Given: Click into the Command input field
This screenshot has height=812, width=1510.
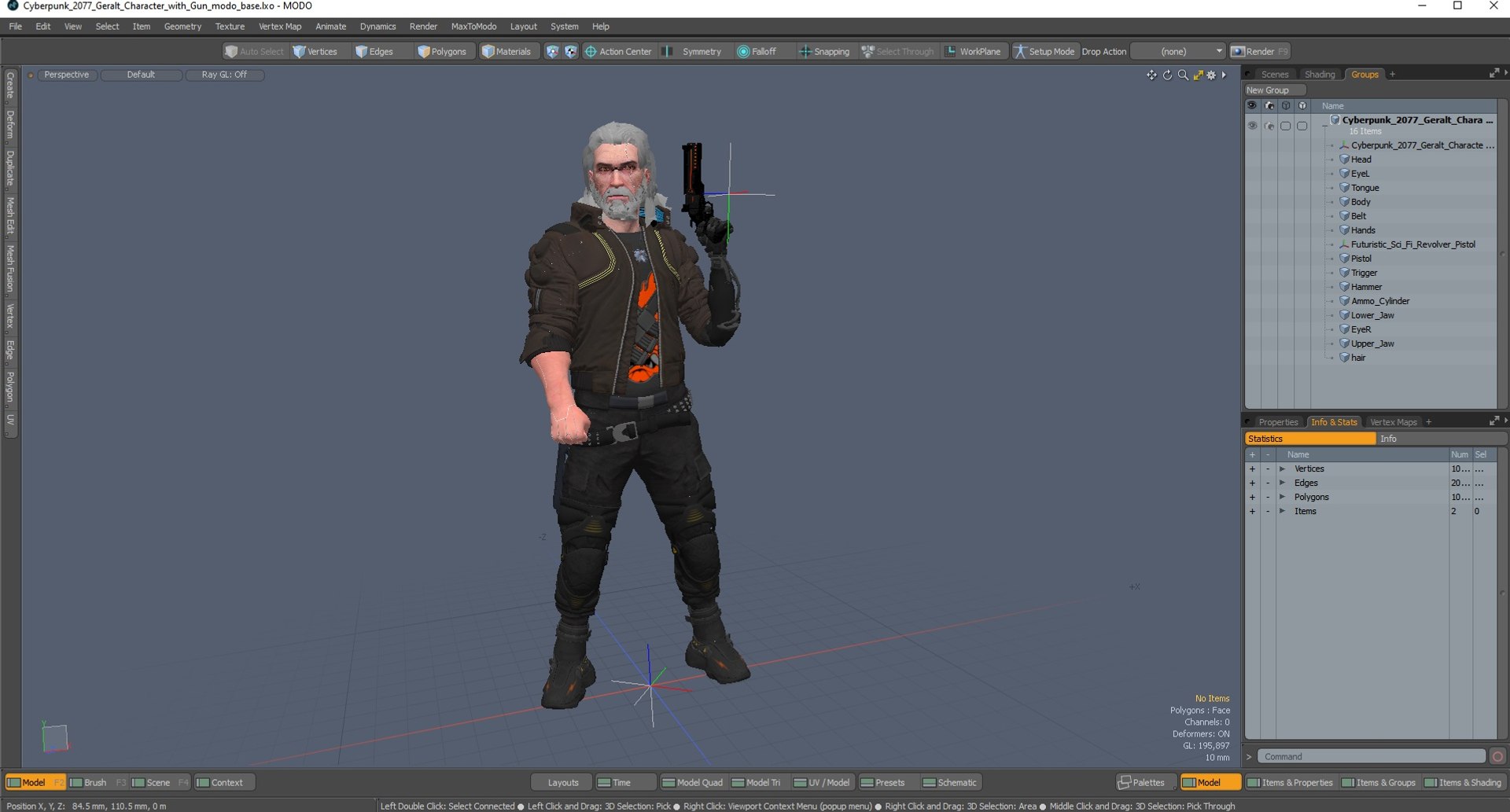Looking at the screenshot, I should (1371, 756).
